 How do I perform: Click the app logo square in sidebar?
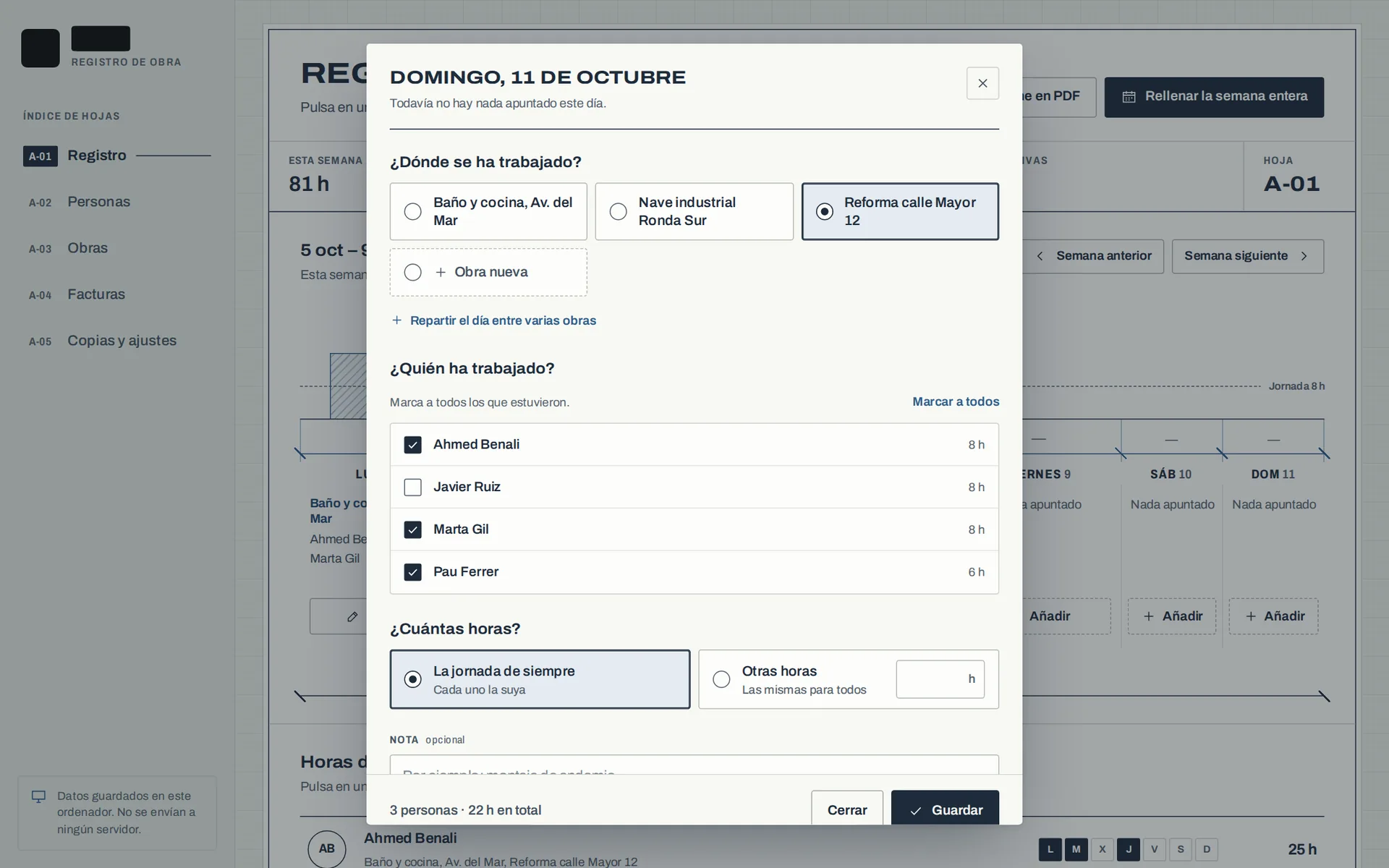pos(41,48)
